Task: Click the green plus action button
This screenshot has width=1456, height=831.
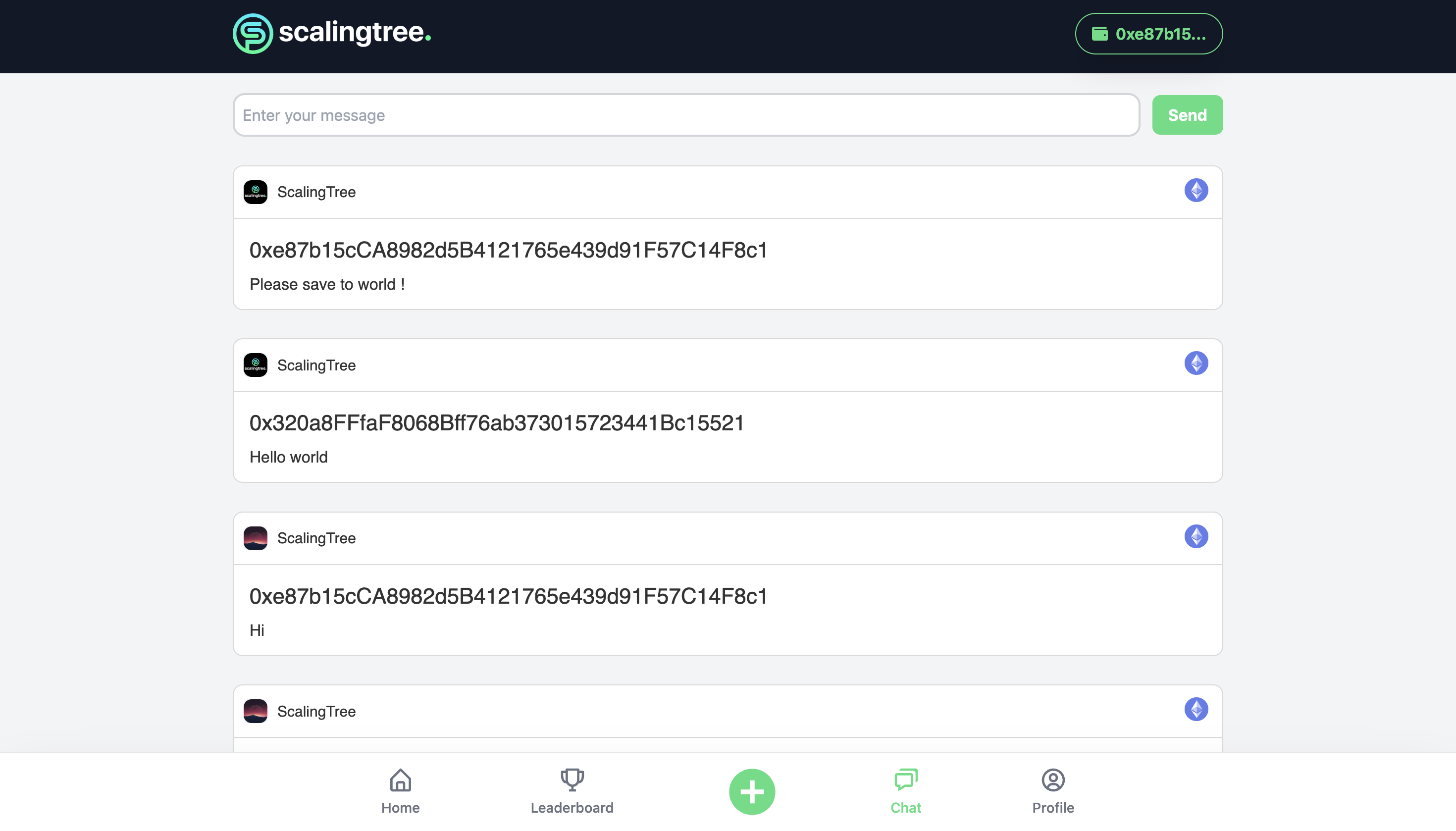Action: (x=752, y=791)
